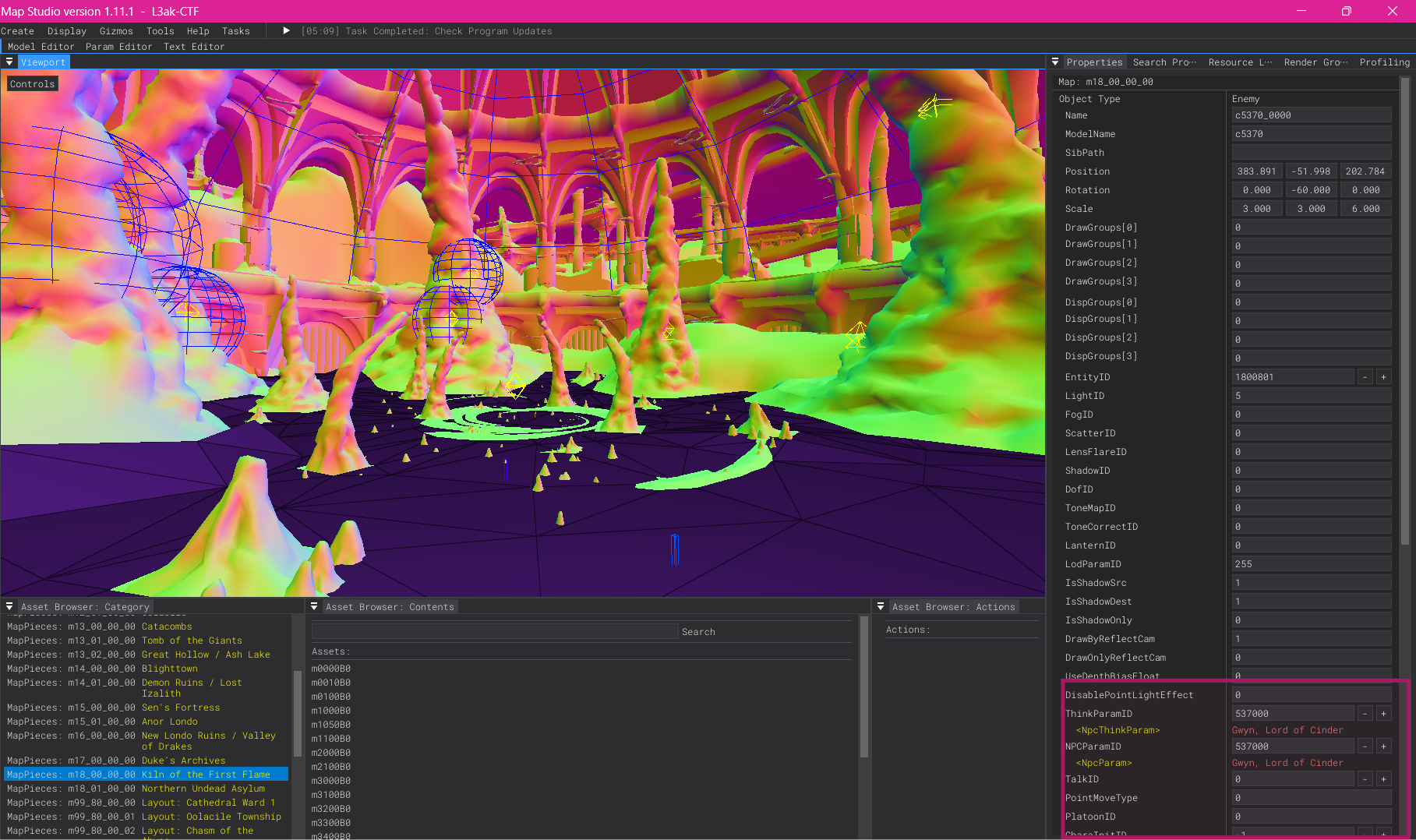Click the Asset Browser Contents scrollbar
1416x840 pixels.
click(x=863, y=686)
